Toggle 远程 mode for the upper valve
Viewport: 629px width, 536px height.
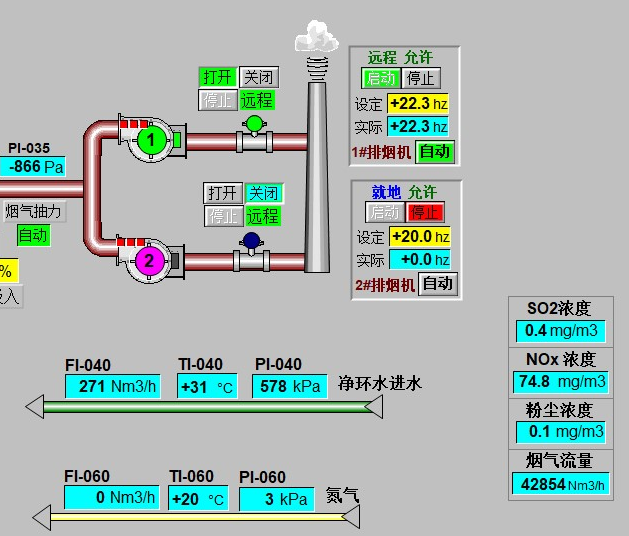tap(257, 100)
